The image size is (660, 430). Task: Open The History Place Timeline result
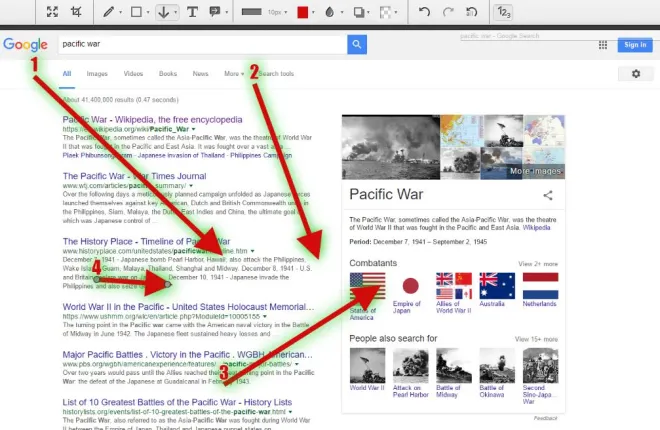146,242
